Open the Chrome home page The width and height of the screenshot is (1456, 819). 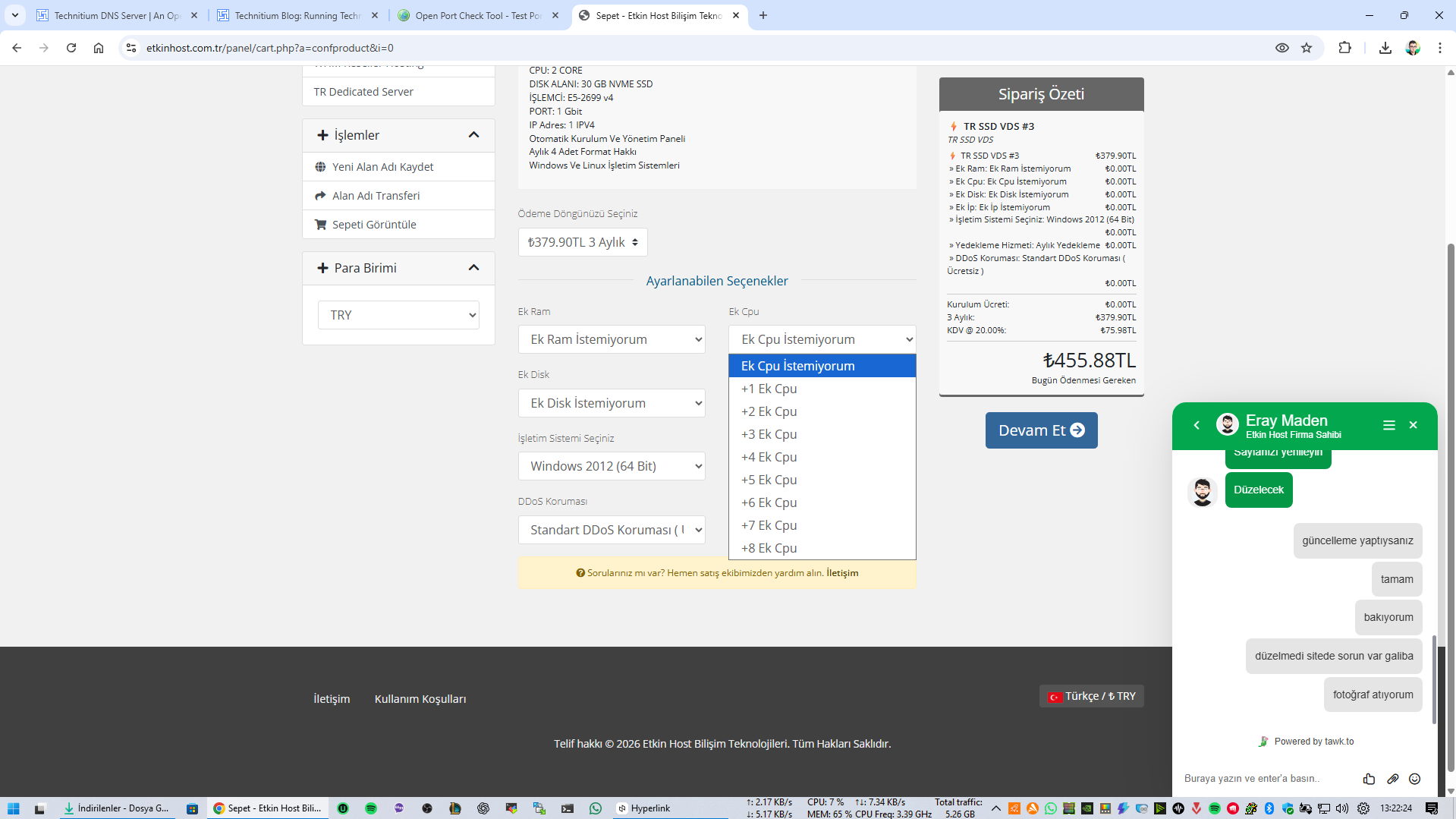[x=99, y=48]
